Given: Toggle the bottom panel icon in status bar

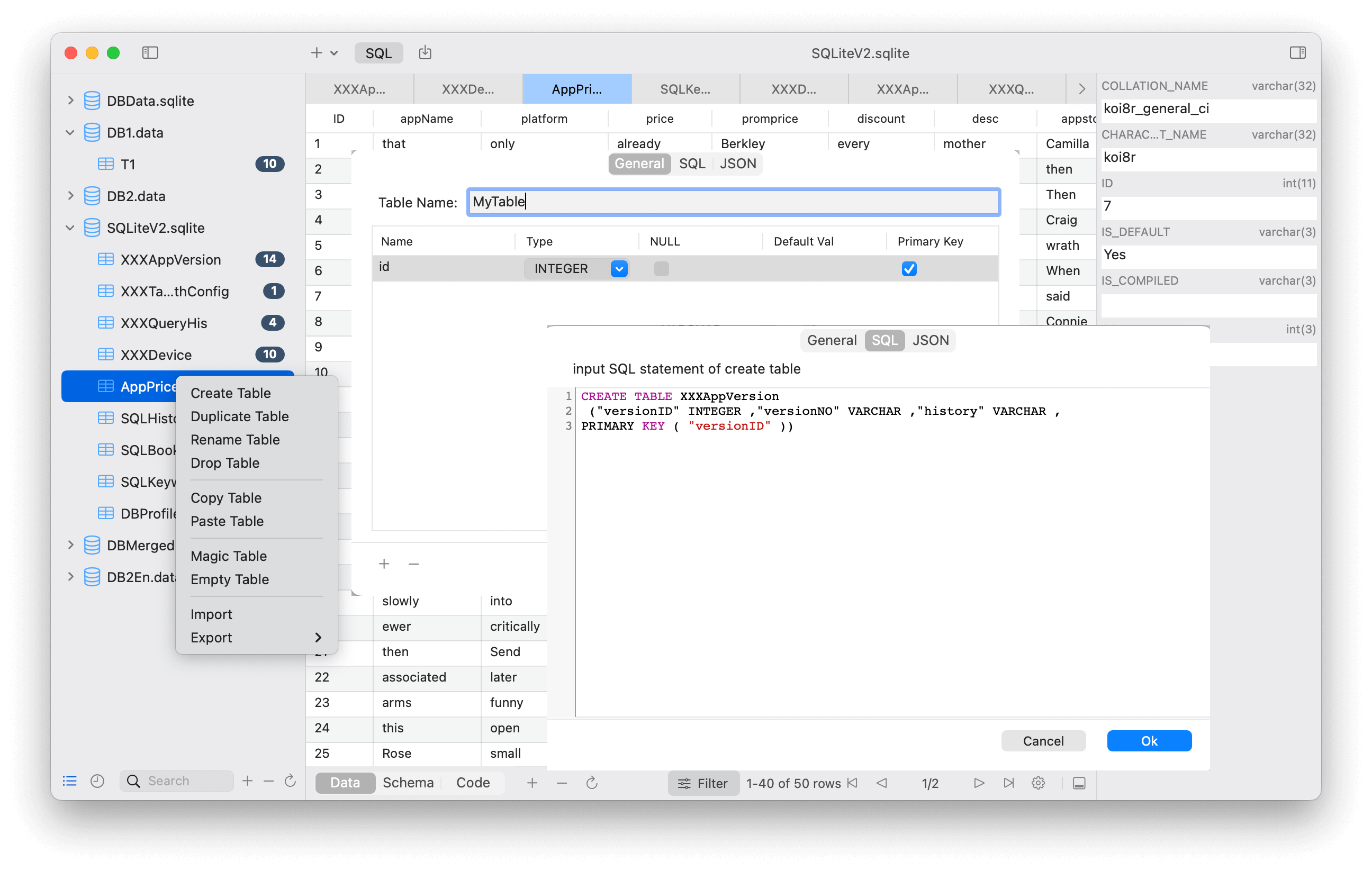Looking at the screenshot, I should (x=1079, y=783).
